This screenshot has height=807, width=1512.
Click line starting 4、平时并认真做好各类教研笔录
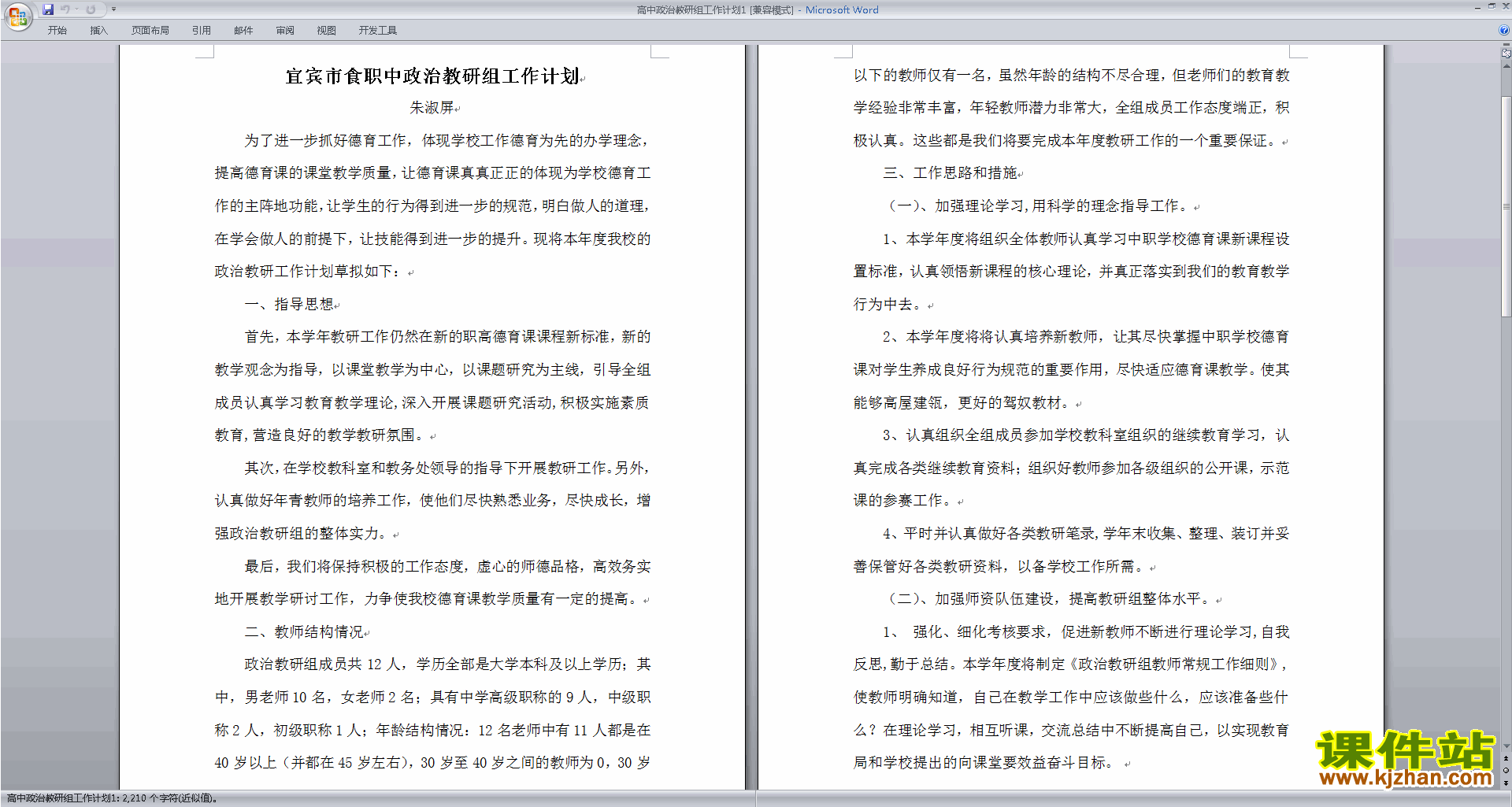pos(1086,534)
